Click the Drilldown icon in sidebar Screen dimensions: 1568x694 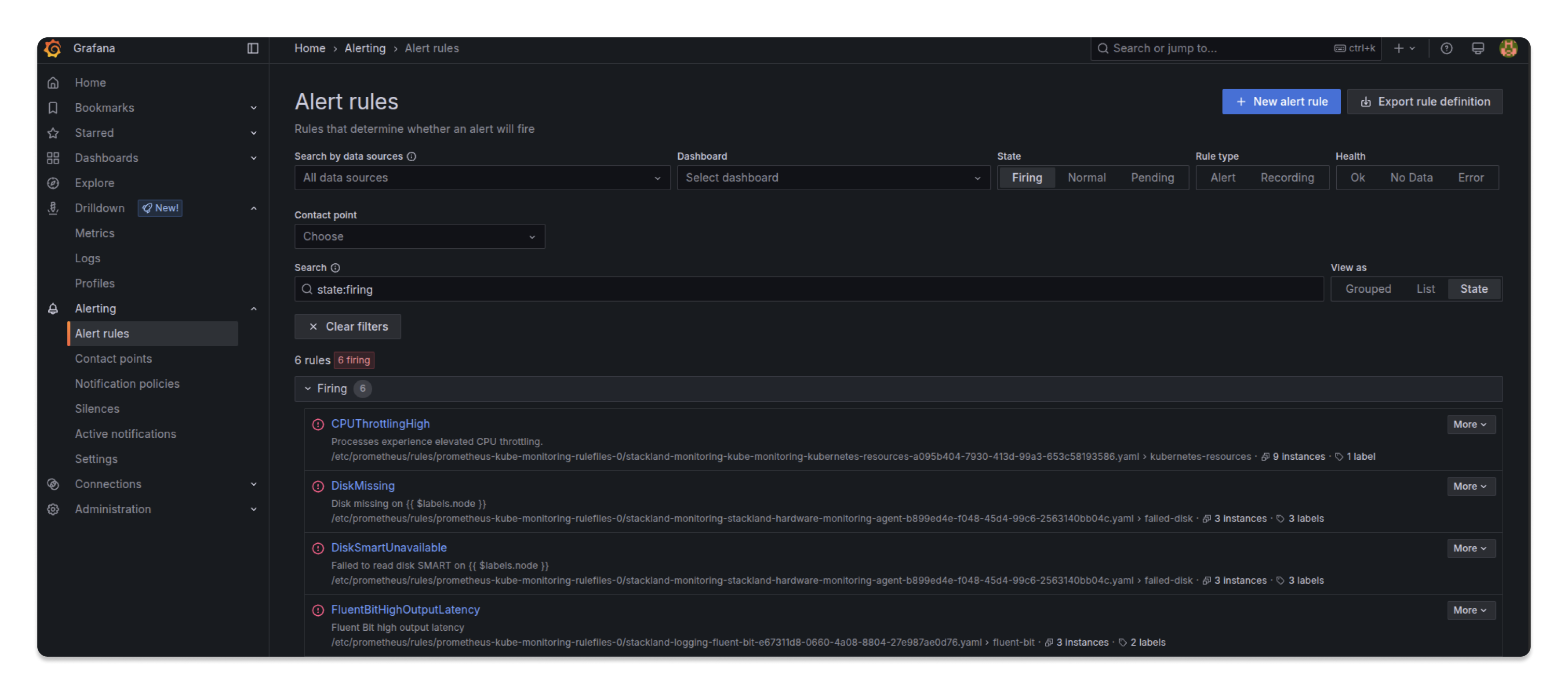(53, 208)
